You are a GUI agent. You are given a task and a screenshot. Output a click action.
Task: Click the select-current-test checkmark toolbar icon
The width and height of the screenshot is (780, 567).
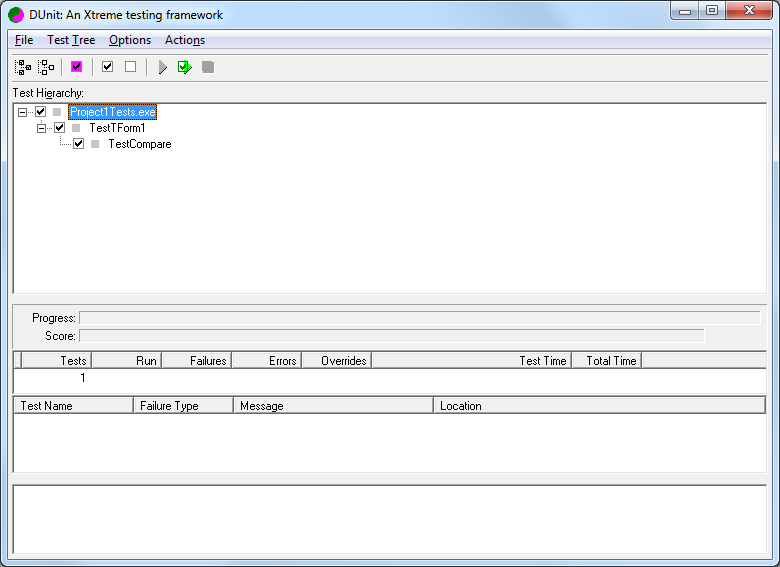(x=107, y=67)
